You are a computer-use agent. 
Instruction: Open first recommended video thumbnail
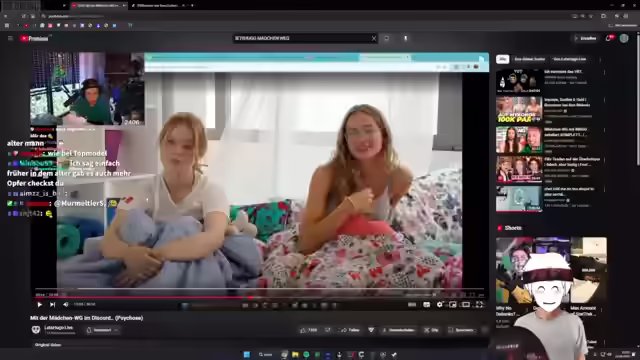pyautogui.click(x=519, y=81)
